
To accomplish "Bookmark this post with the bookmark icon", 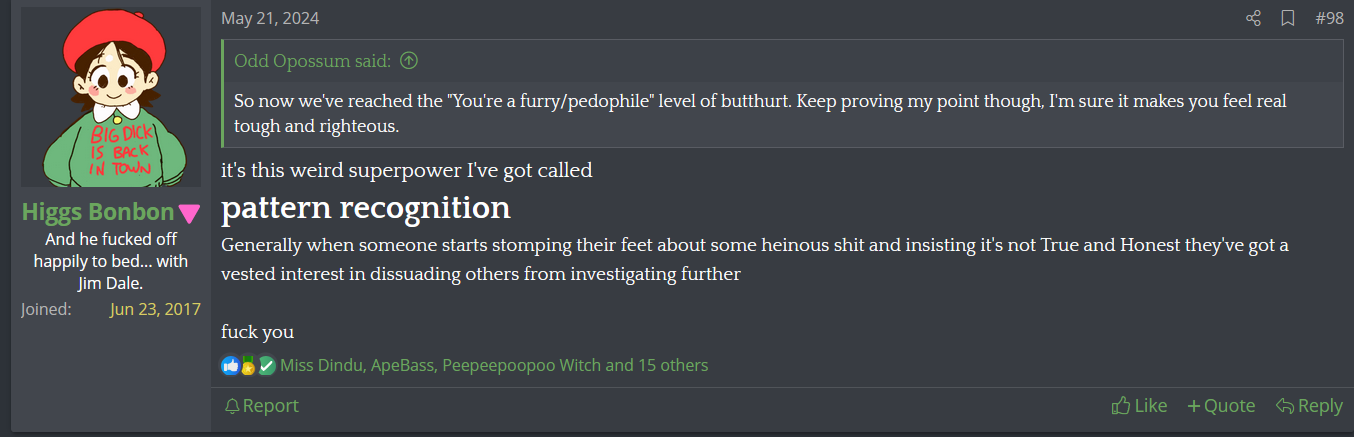I will (x=1288, y=18).
